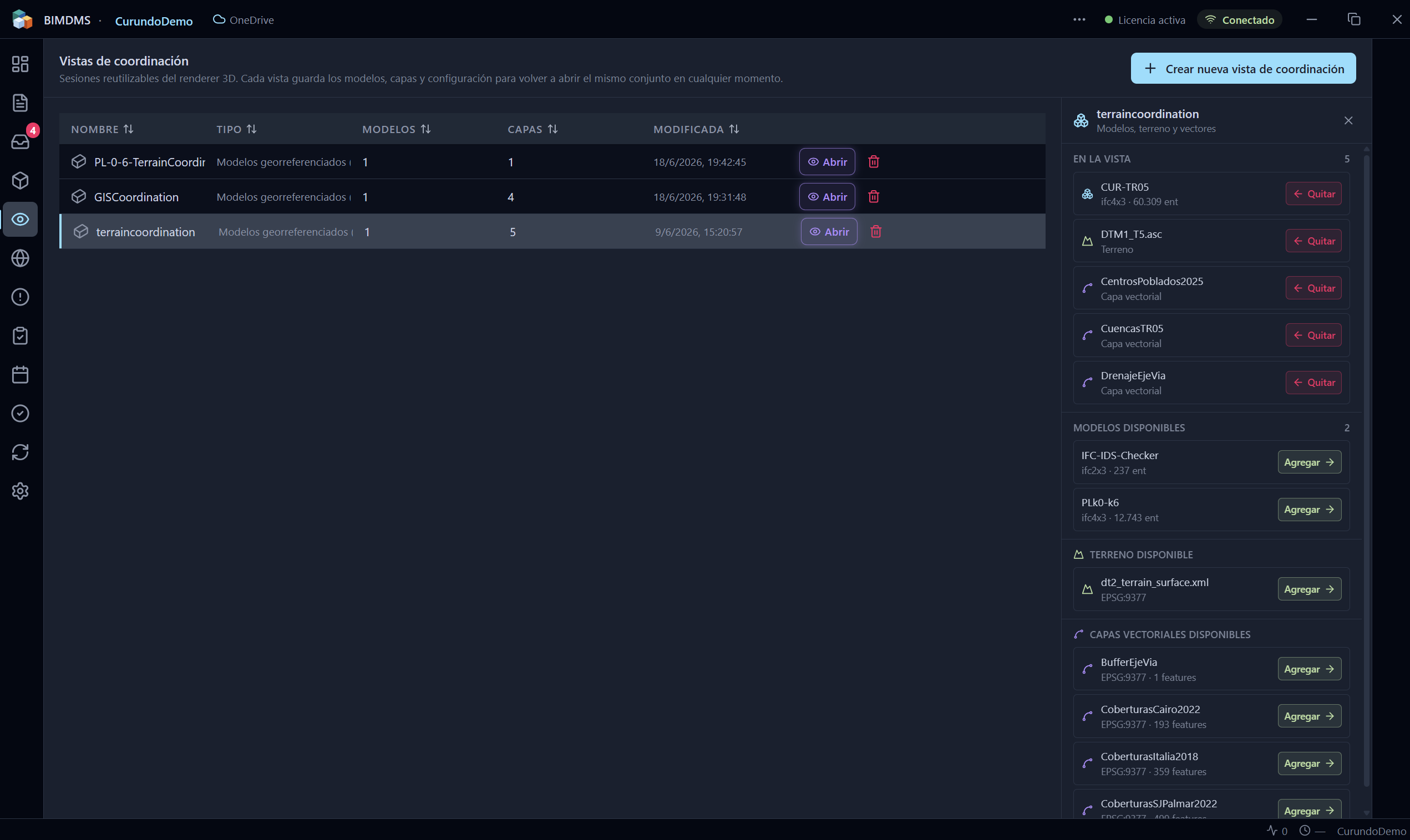Click the OneDrive cloud indicator

coord(244,20)
